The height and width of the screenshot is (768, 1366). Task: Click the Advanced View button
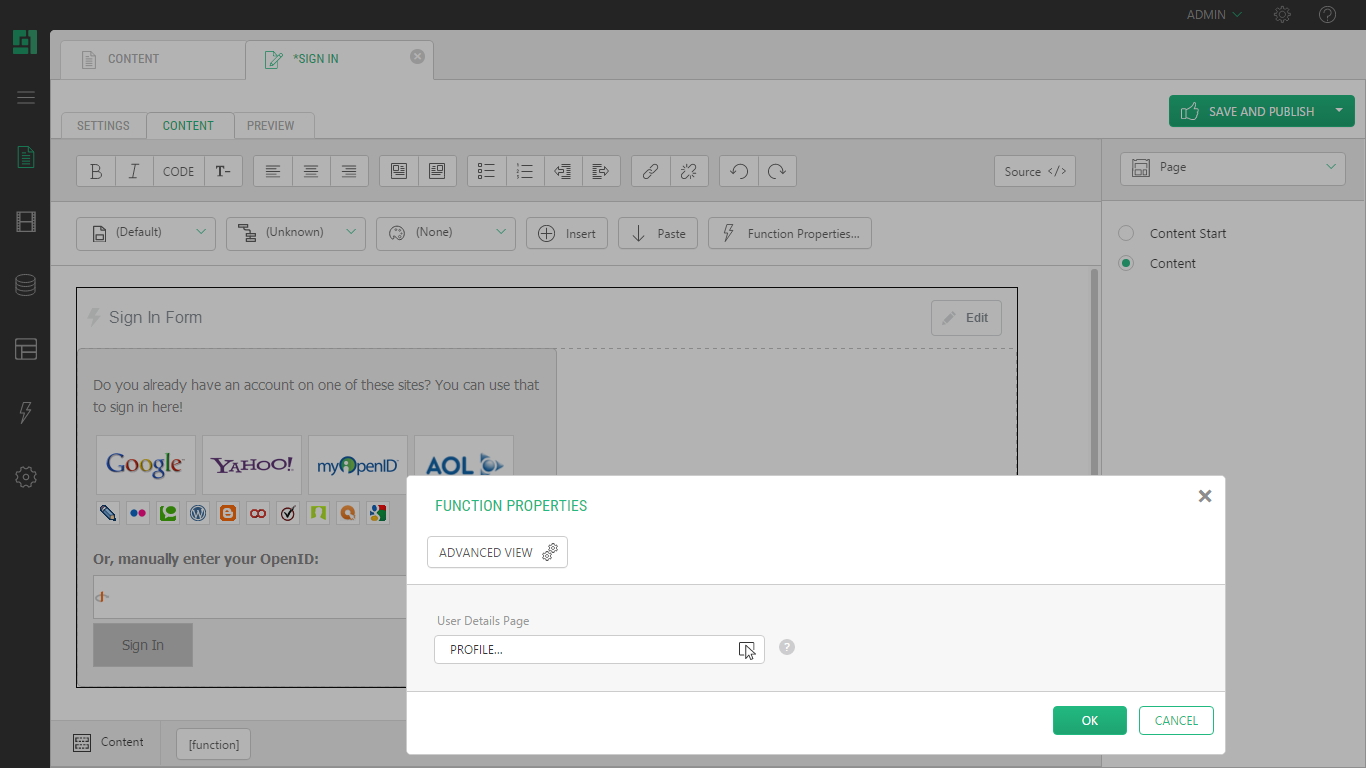point(497,552)
